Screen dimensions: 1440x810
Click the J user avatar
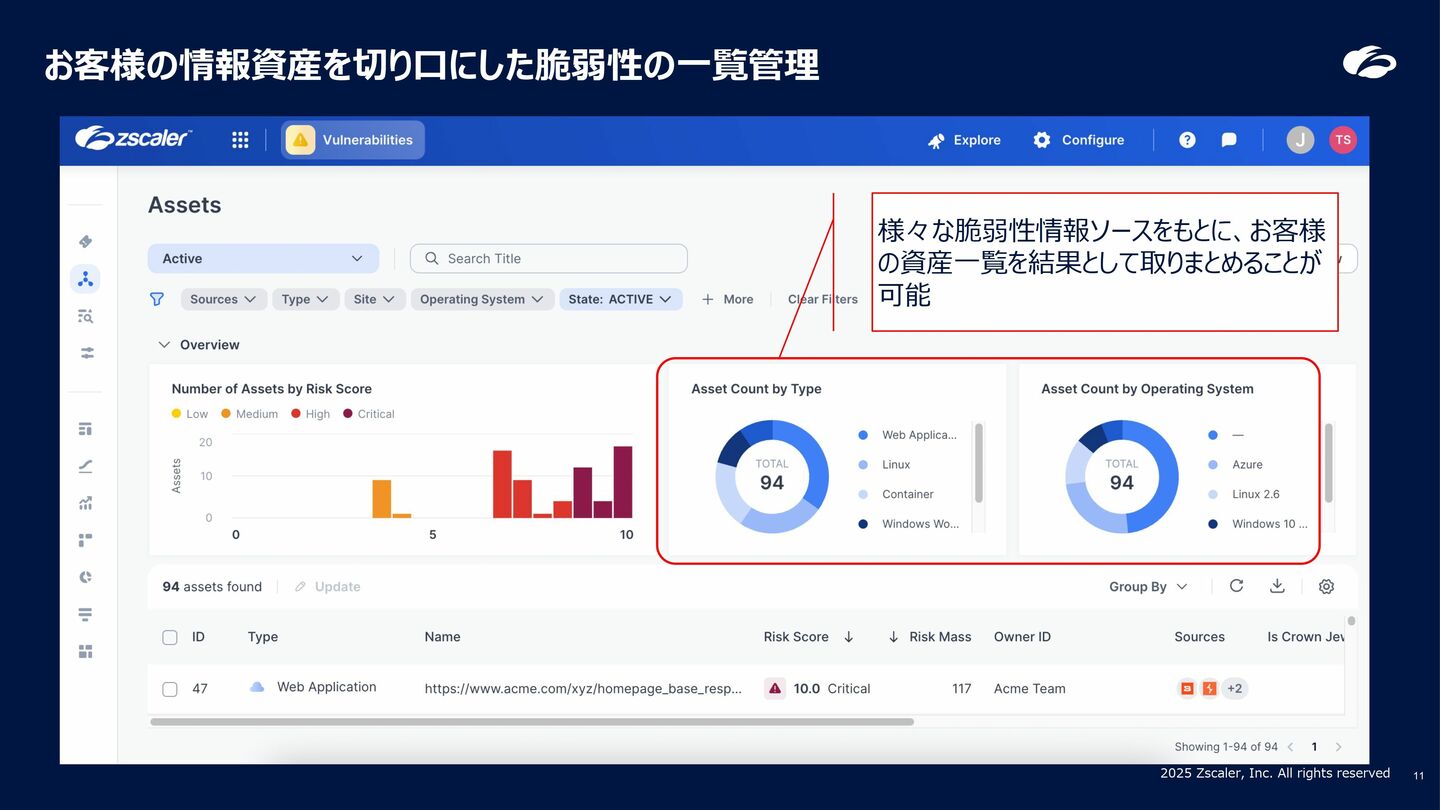coord(1300,140)
